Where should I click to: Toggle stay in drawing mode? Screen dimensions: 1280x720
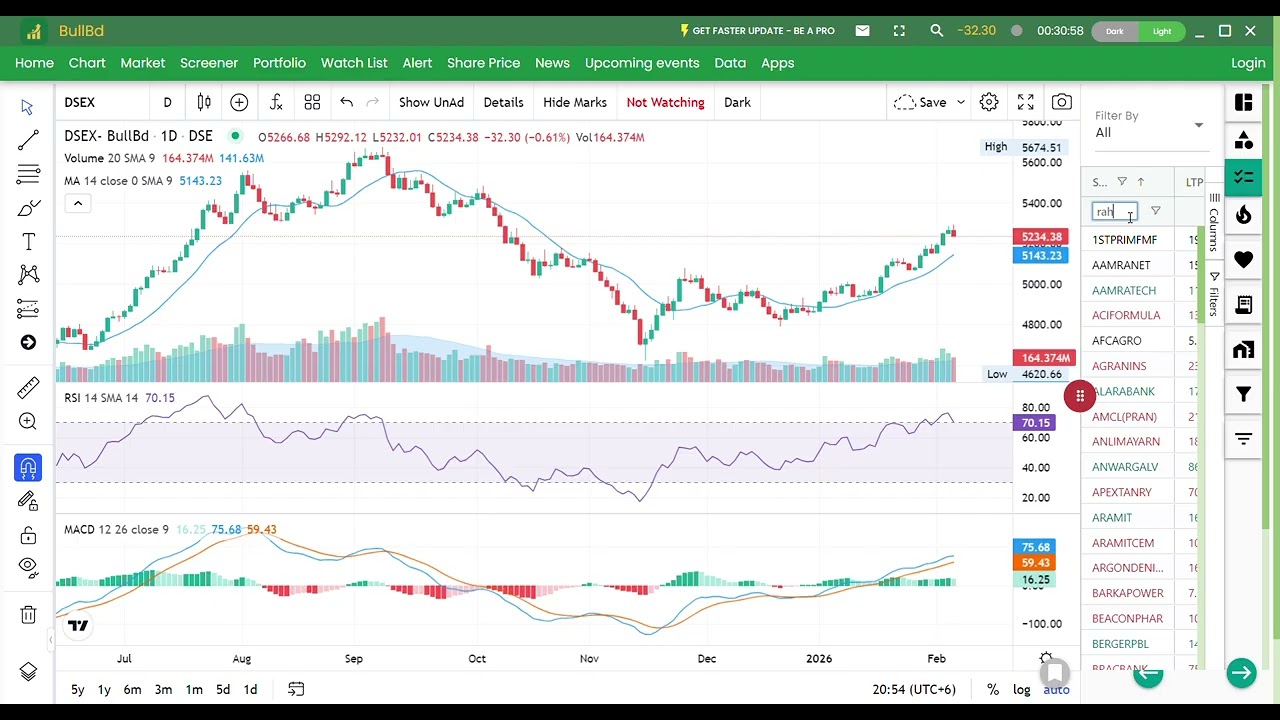click(28, 501)
